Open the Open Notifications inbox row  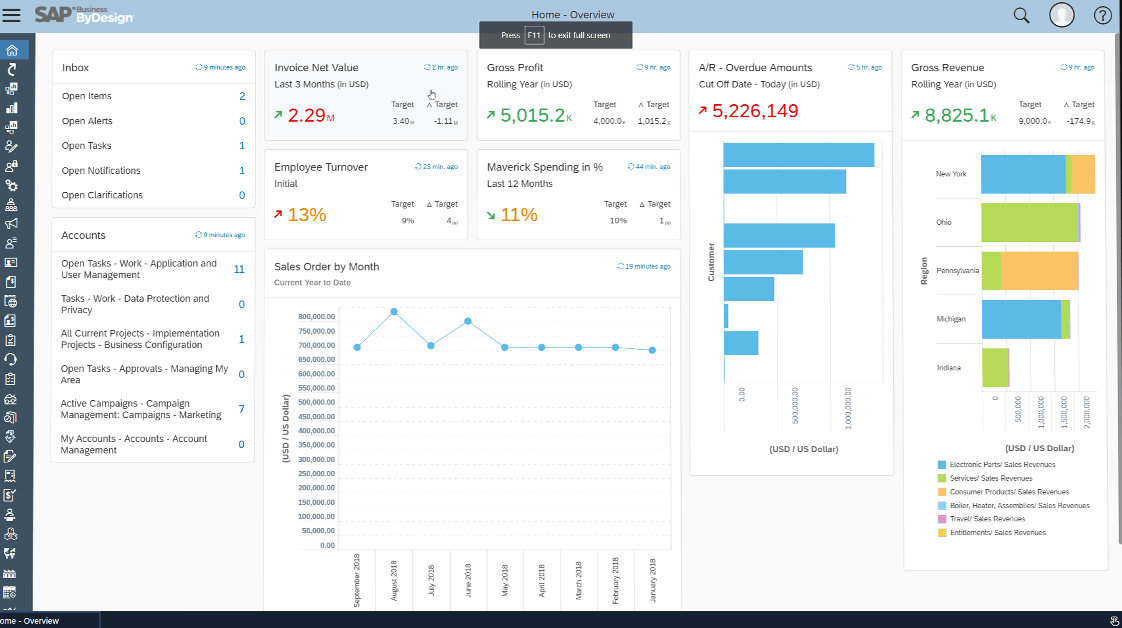[x=153, y=170]
